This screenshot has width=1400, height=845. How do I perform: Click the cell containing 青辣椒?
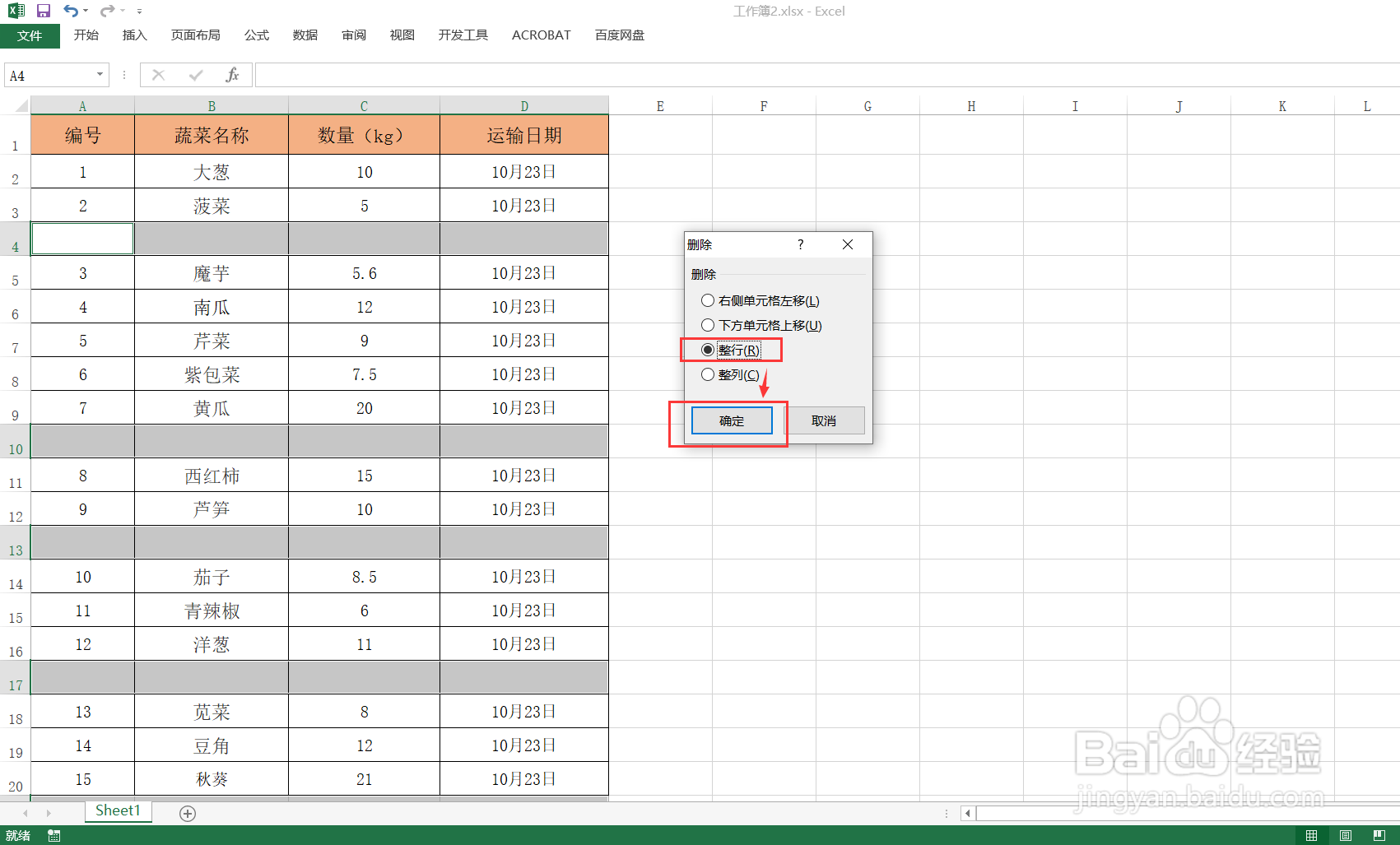[212, 611]
